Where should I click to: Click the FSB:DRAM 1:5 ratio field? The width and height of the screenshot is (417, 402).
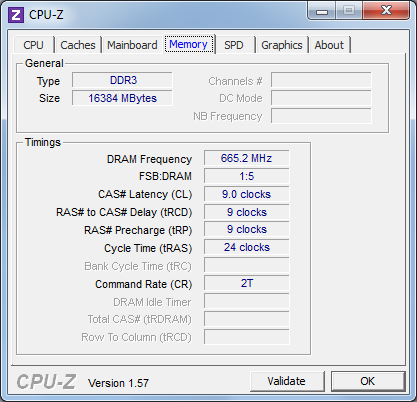pos(247,176)
